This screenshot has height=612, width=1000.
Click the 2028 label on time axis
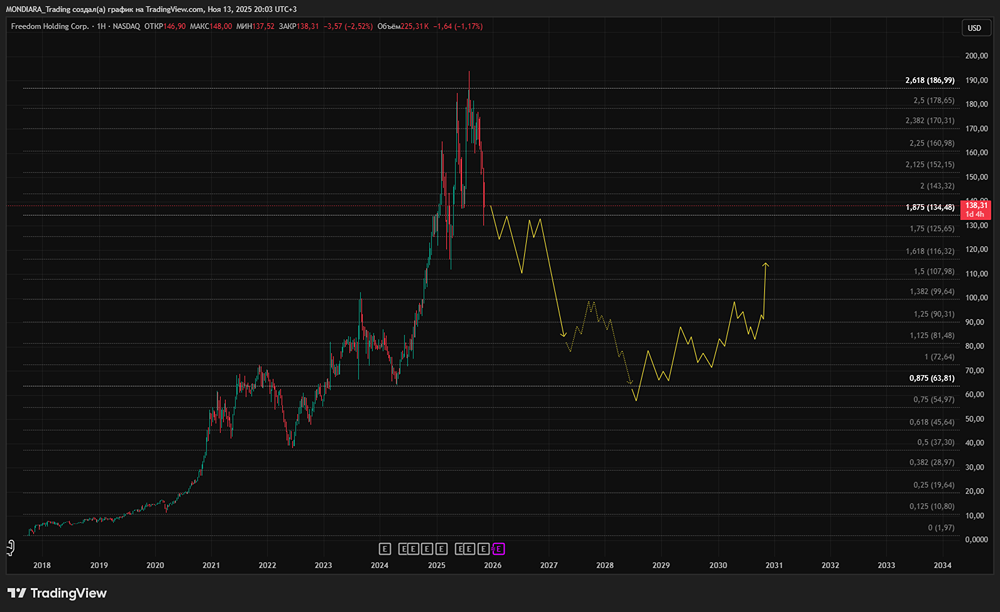point(605,565)
